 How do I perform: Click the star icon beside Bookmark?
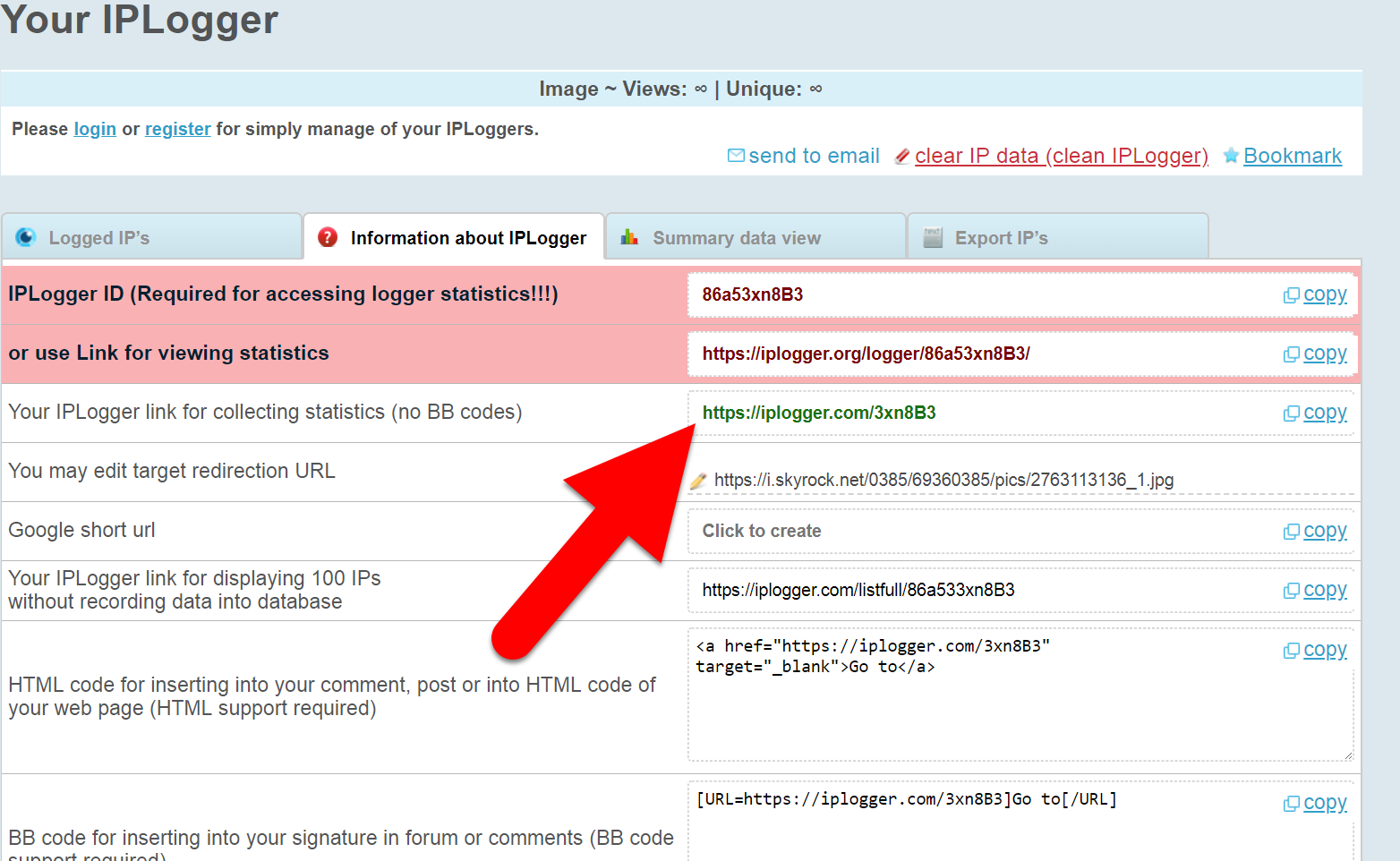pyautogui.click(x=1231, y=156)
